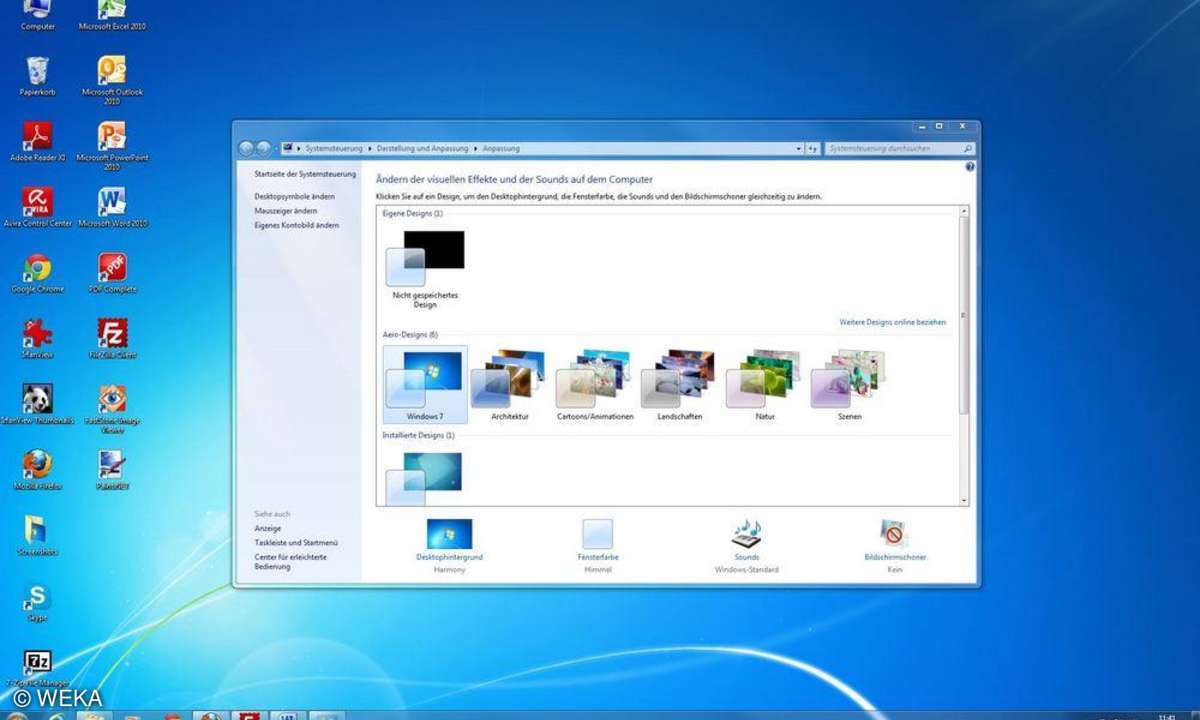Open Sounds settings
The image size is (1200, 720).
(746, 545)
